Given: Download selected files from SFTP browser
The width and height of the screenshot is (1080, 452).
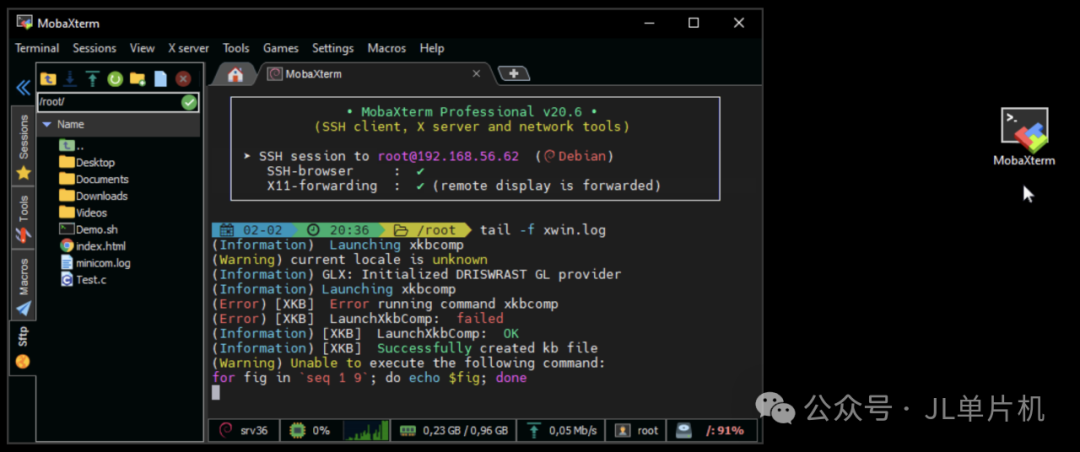Looking at the screenshot, I should (x=70, y=79).
